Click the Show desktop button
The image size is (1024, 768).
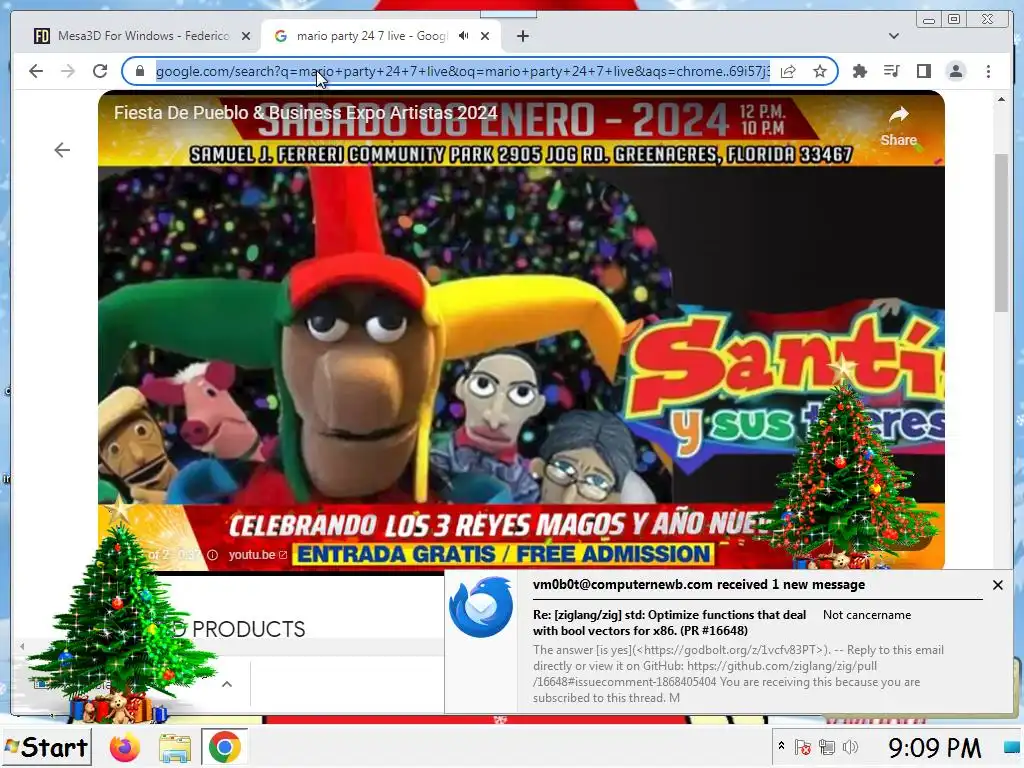coord(1013,747)
